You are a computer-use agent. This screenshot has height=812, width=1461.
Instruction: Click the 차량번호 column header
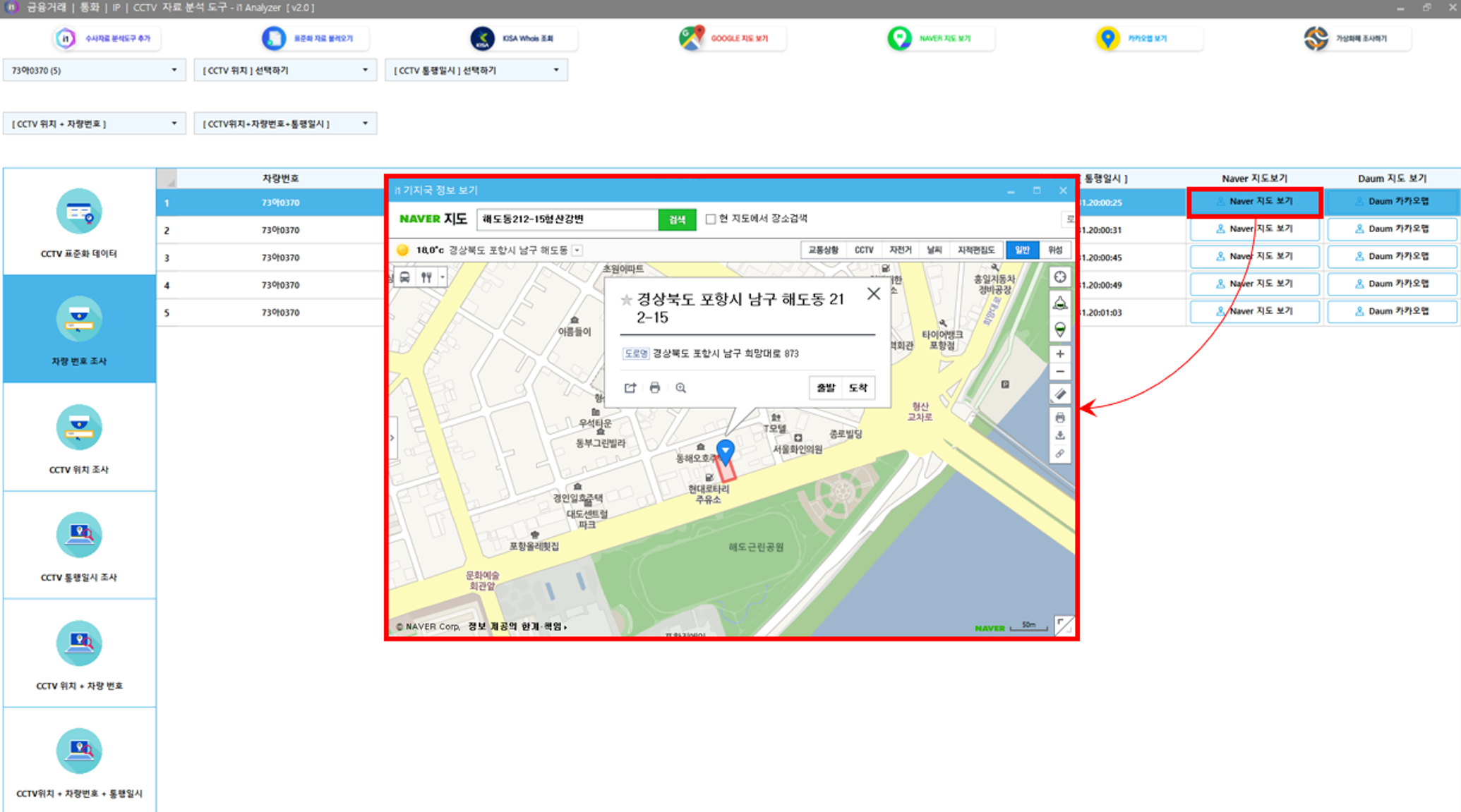(280, 178)
